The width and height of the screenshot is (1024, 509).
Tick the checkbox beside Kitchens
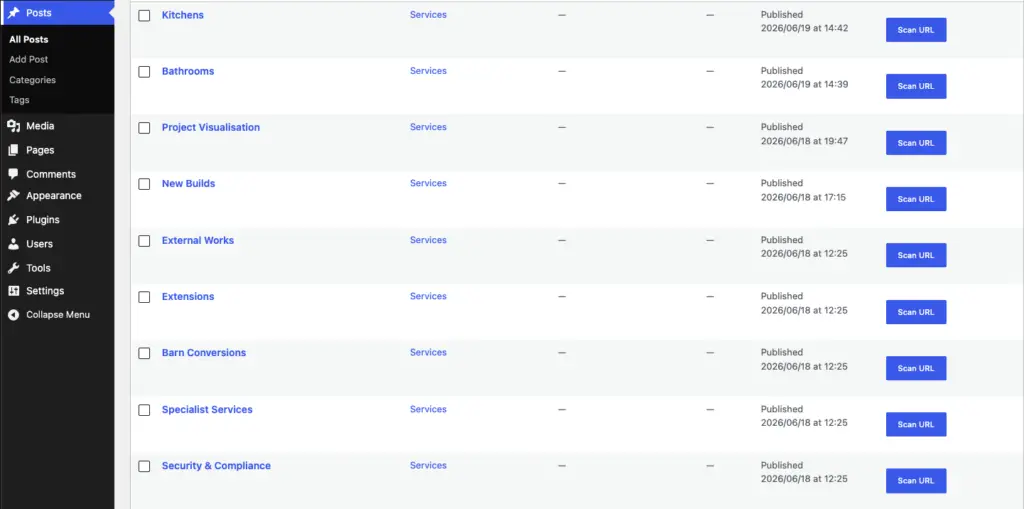(x=144, y=16)
